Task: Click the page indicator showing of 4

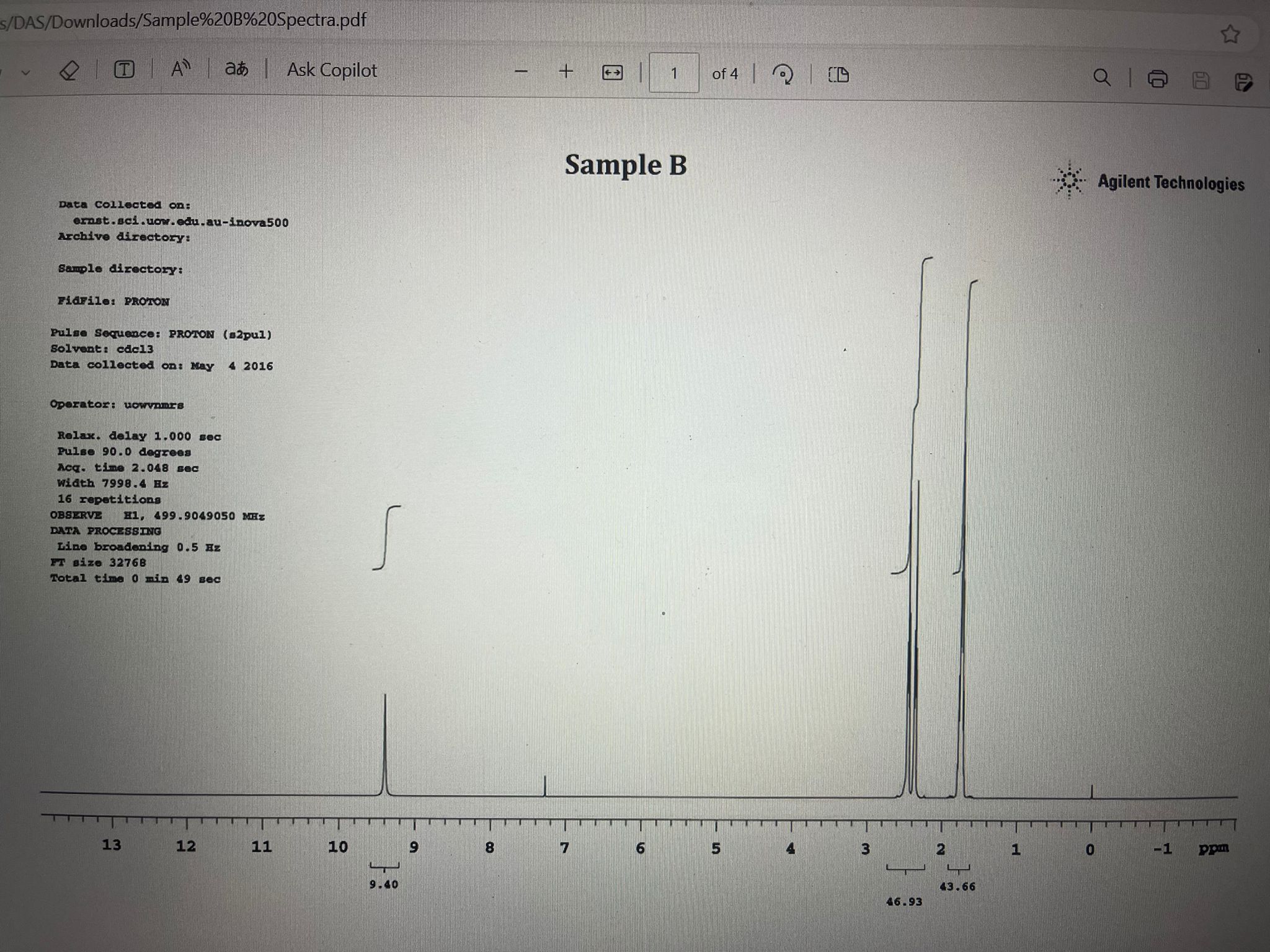Action: click(x=726, y=75)
